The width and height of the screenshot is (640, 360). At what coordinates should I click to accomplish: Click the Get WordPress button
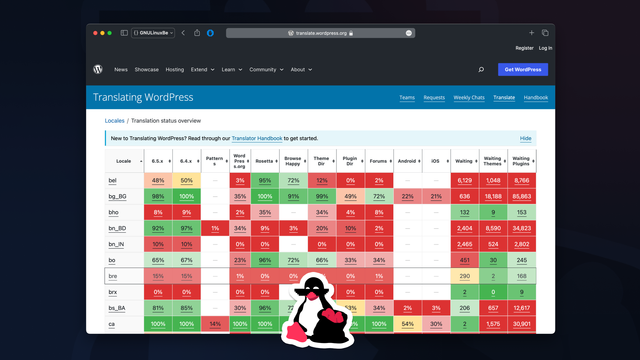click(523, 69)
